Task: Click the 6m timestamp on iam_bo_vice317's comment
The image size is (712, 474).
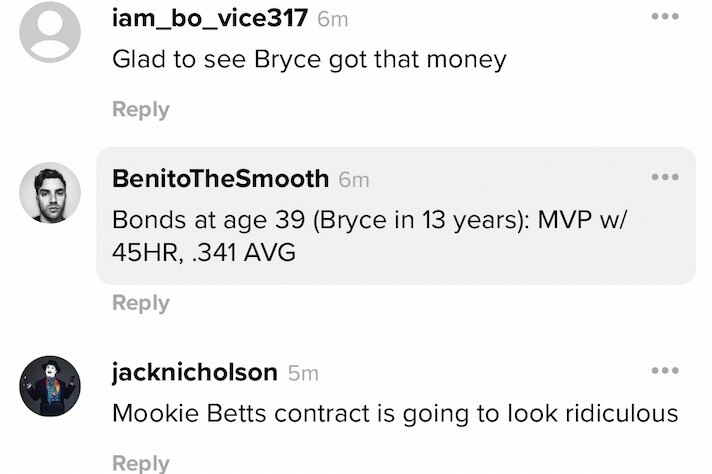Action: click(x=332, y=19)
